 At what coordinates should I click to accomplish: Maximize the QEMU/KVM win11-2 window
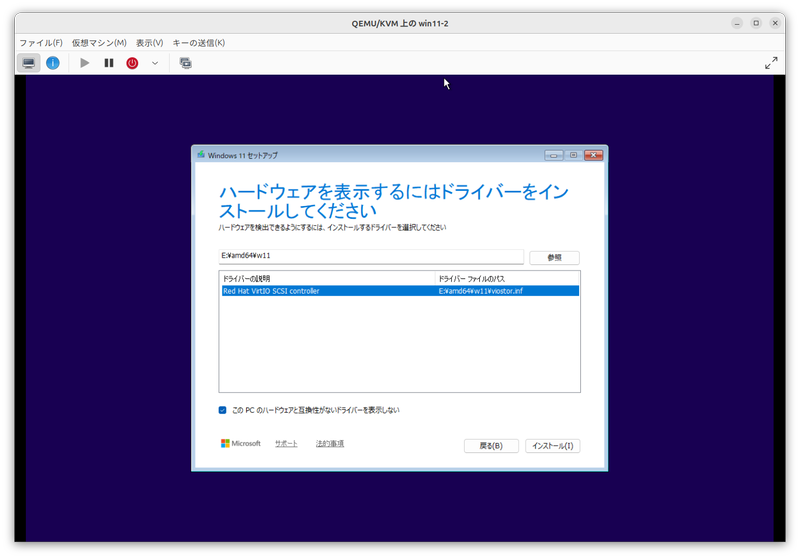(x=756, y=23)
